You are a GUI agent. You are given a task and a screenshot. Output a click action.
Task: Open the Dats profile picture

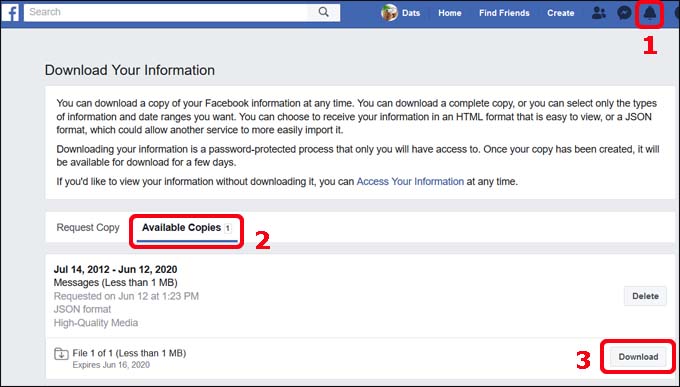pos(389,13)
